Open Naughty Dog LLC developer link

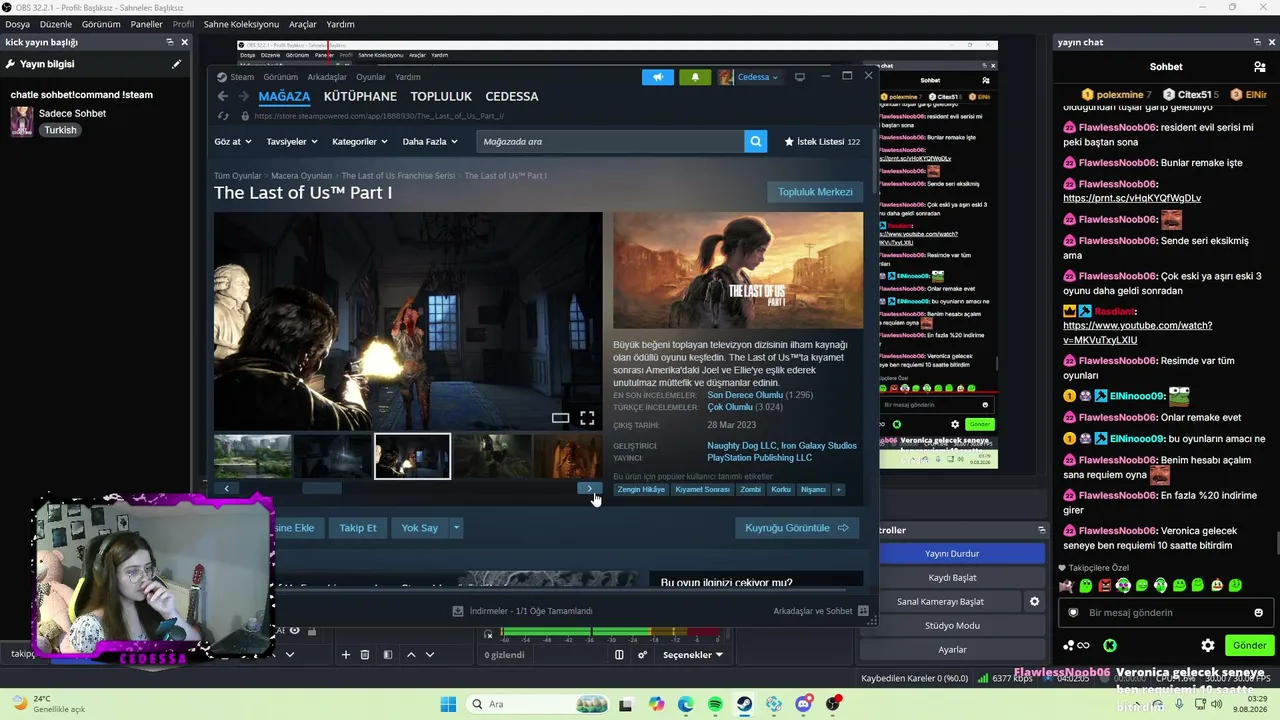(742, 446)
